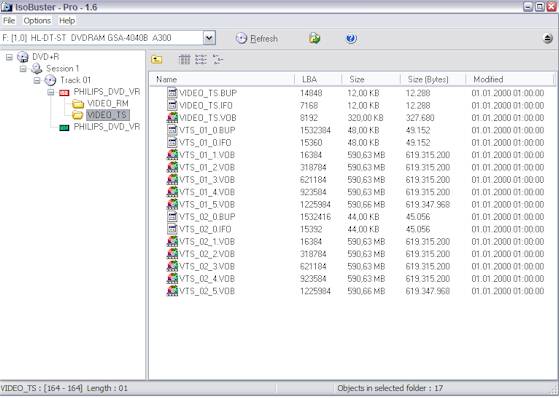Open the drive selection dropdown arrow

pos(209,38)
